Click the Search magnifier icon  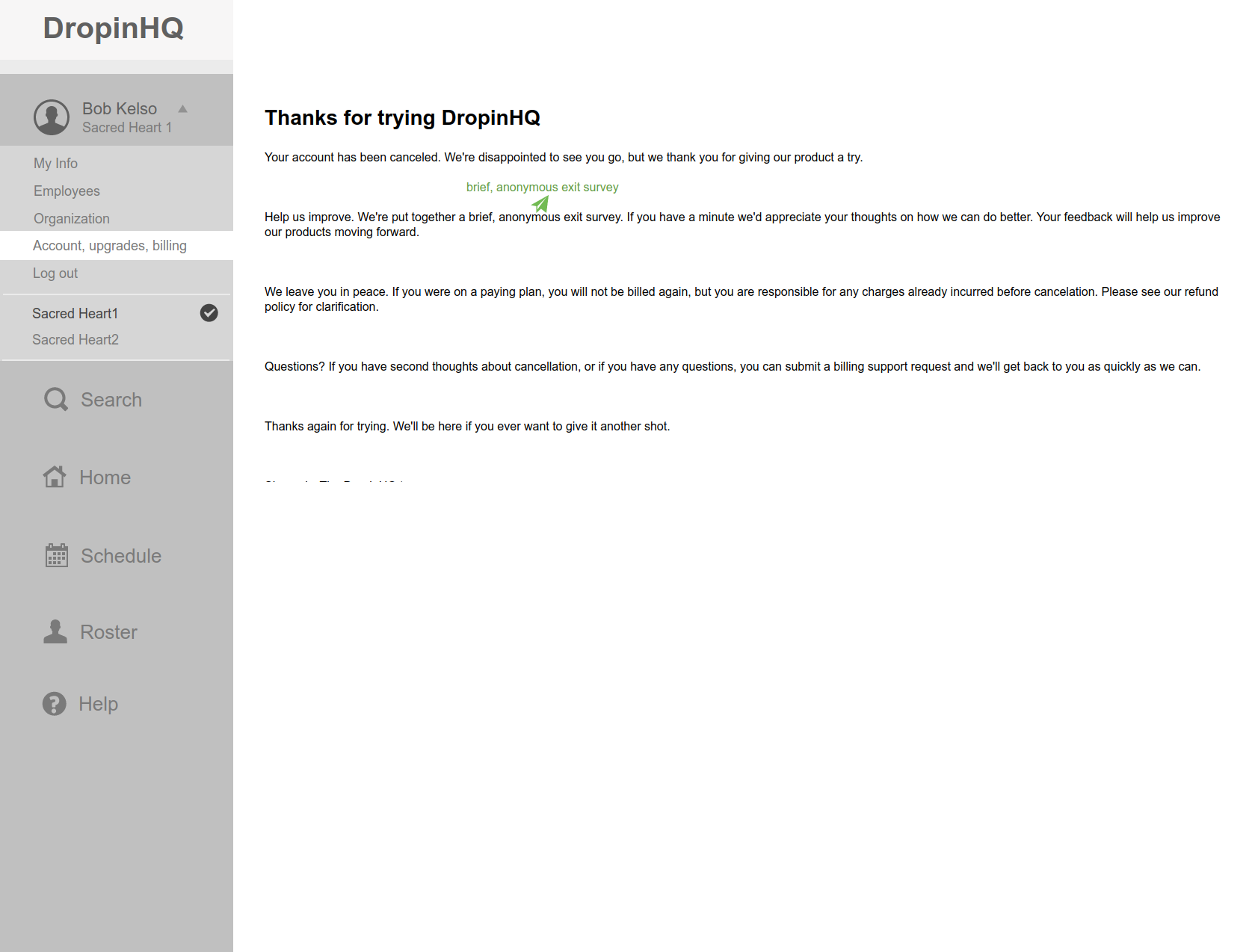coord(56,400)
